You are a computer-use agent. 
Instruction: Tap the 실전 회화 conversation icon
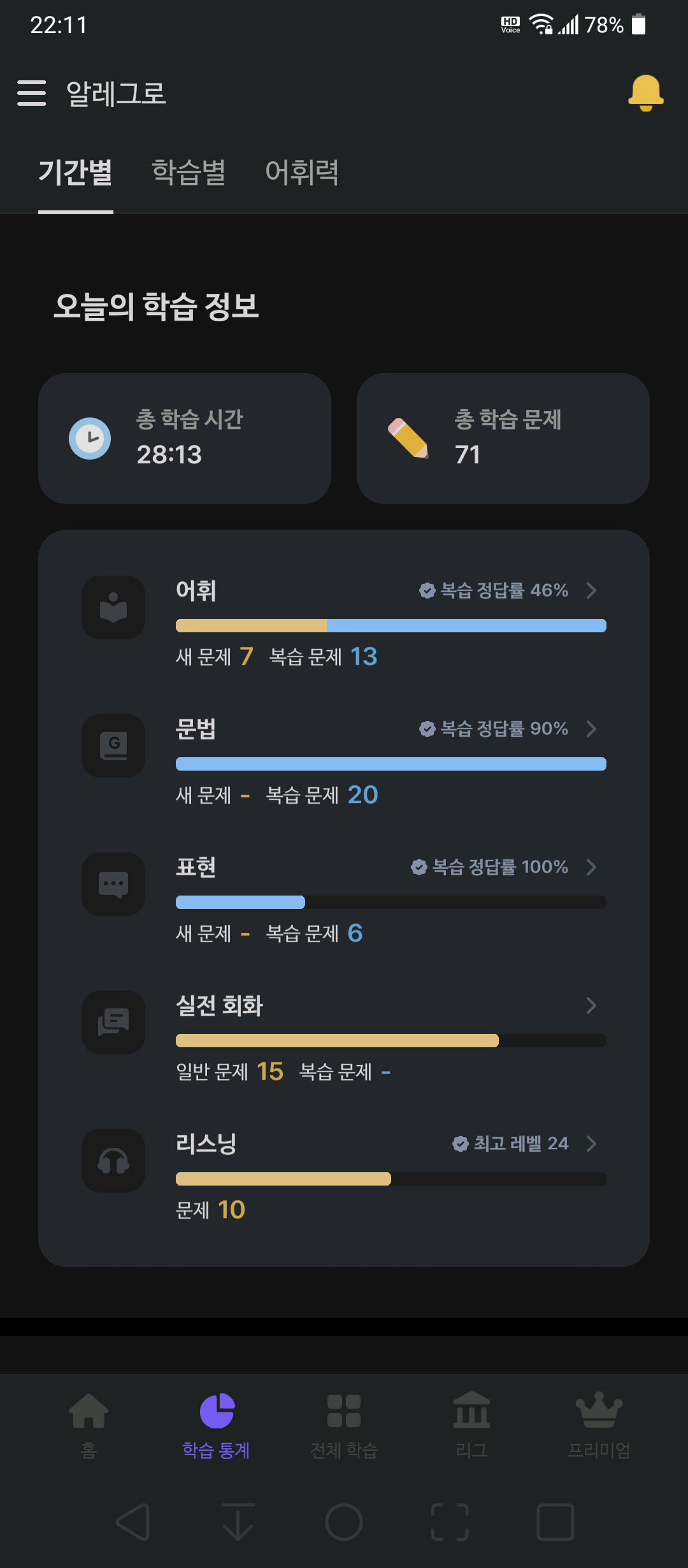click(113, 1022)
